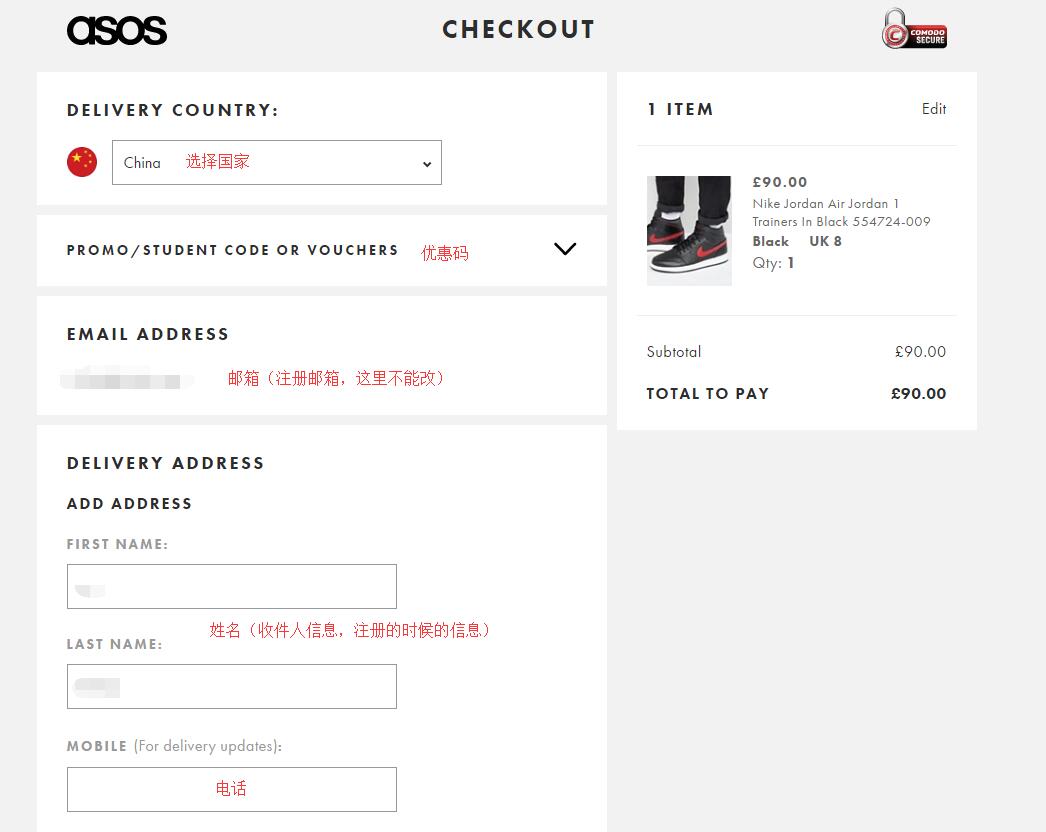The image size is (1046, 832).
Task: Open the delivery country dropdown
Action: click(x=277, y=162)
